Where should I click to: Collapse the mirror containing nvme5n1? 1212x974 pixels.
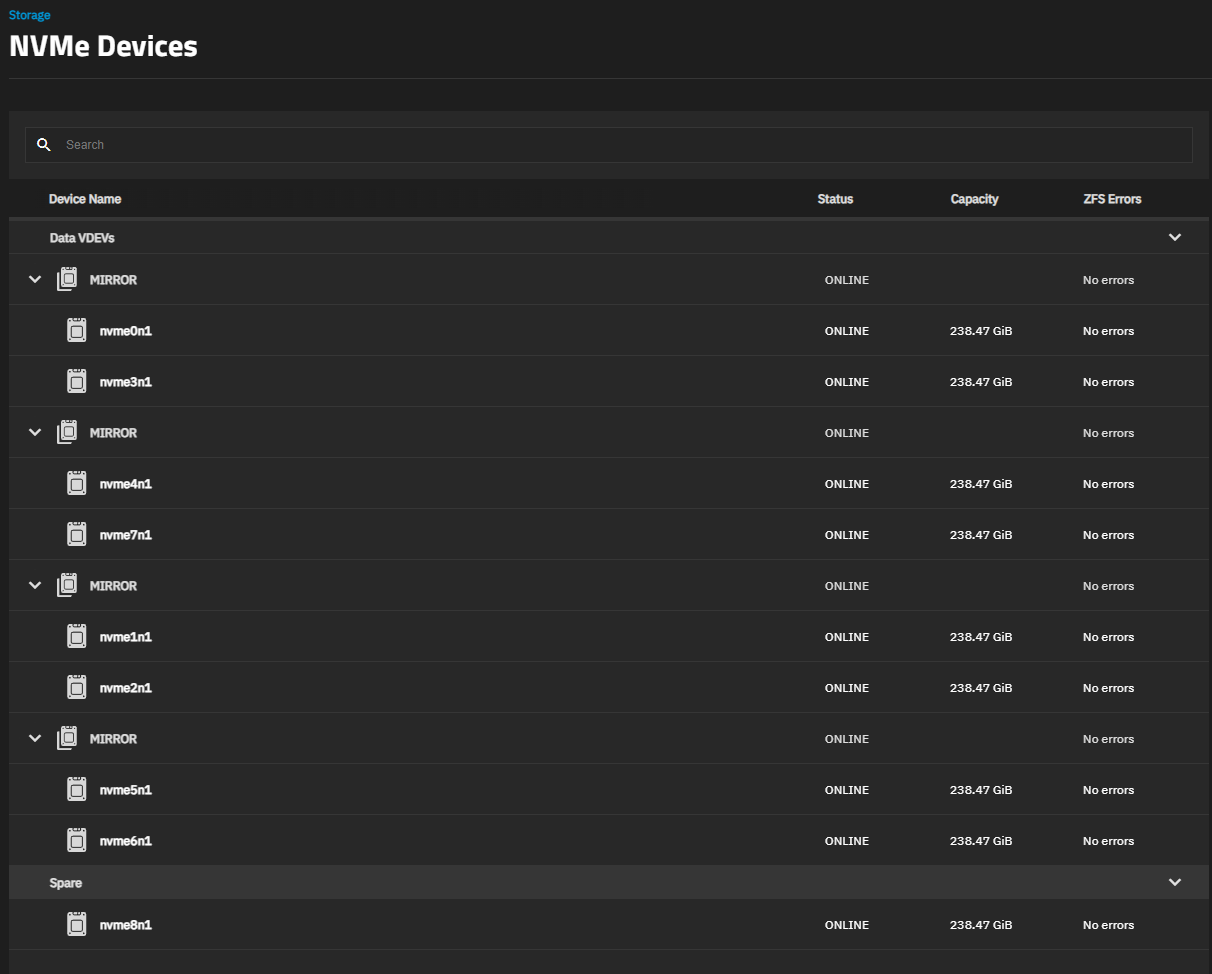point(35,739)
